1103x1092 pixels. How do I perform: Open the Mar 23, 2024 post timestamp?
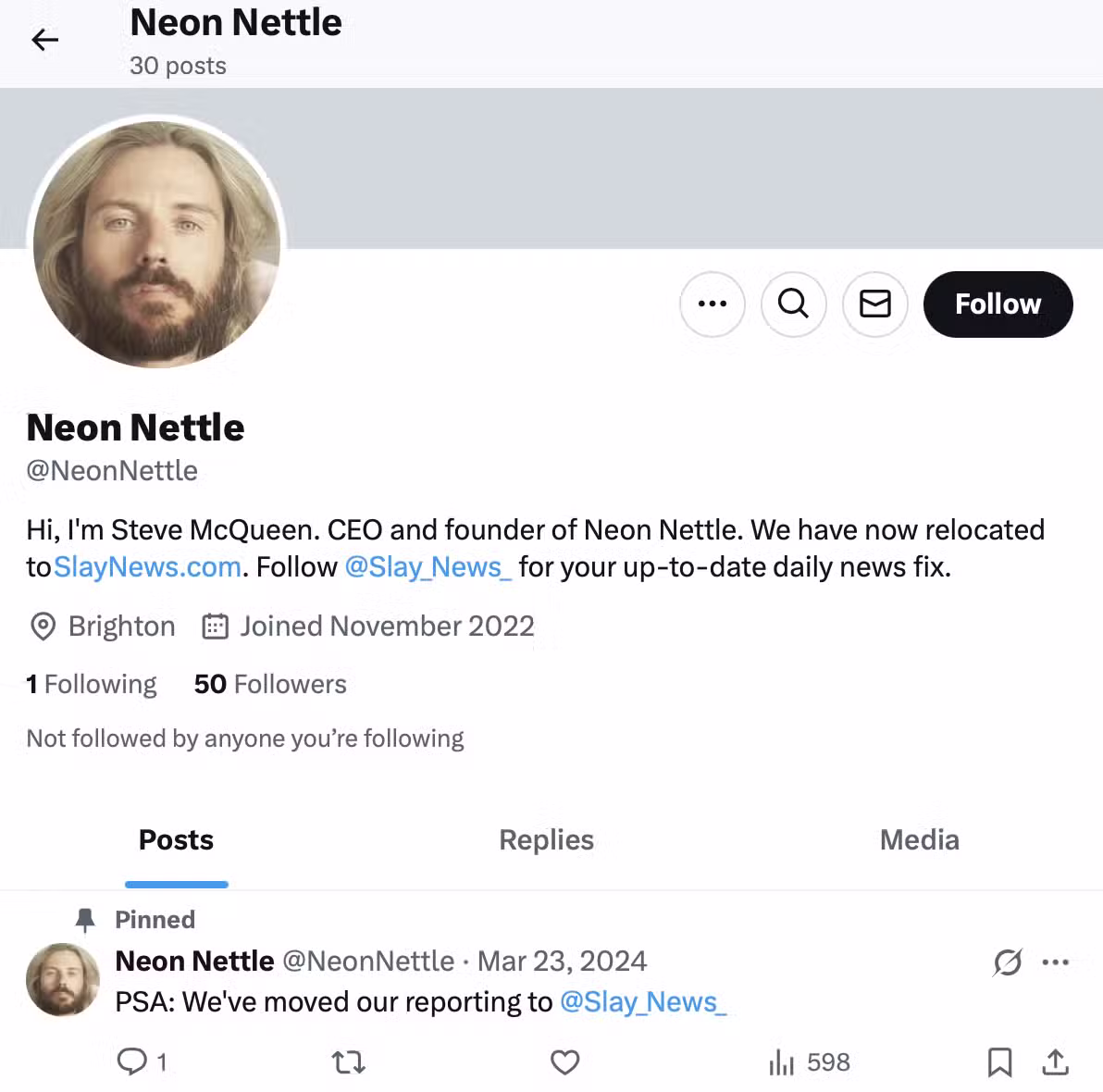coord(562,962)
